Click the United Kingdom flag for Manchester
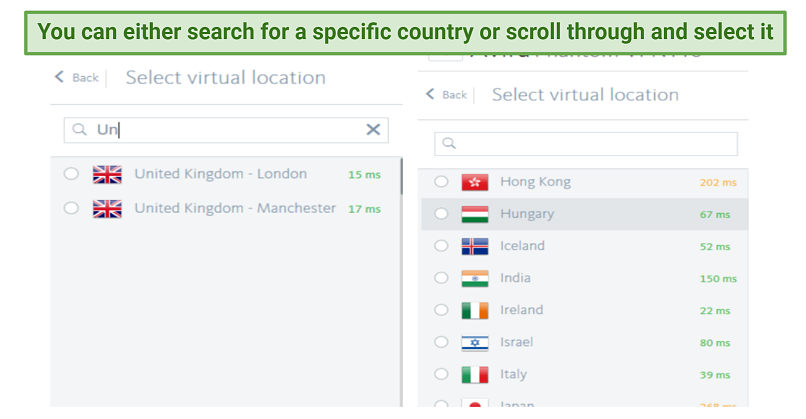 (107, 209)
